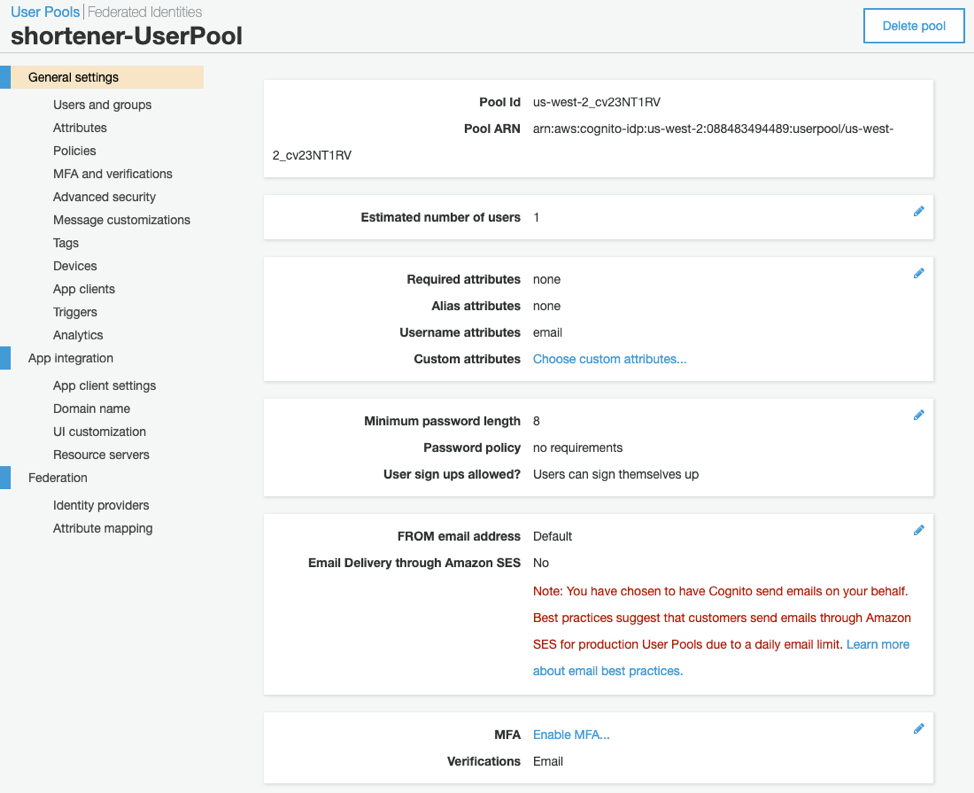
Task: Open the Triggers settings page
Action: point(74,311)
